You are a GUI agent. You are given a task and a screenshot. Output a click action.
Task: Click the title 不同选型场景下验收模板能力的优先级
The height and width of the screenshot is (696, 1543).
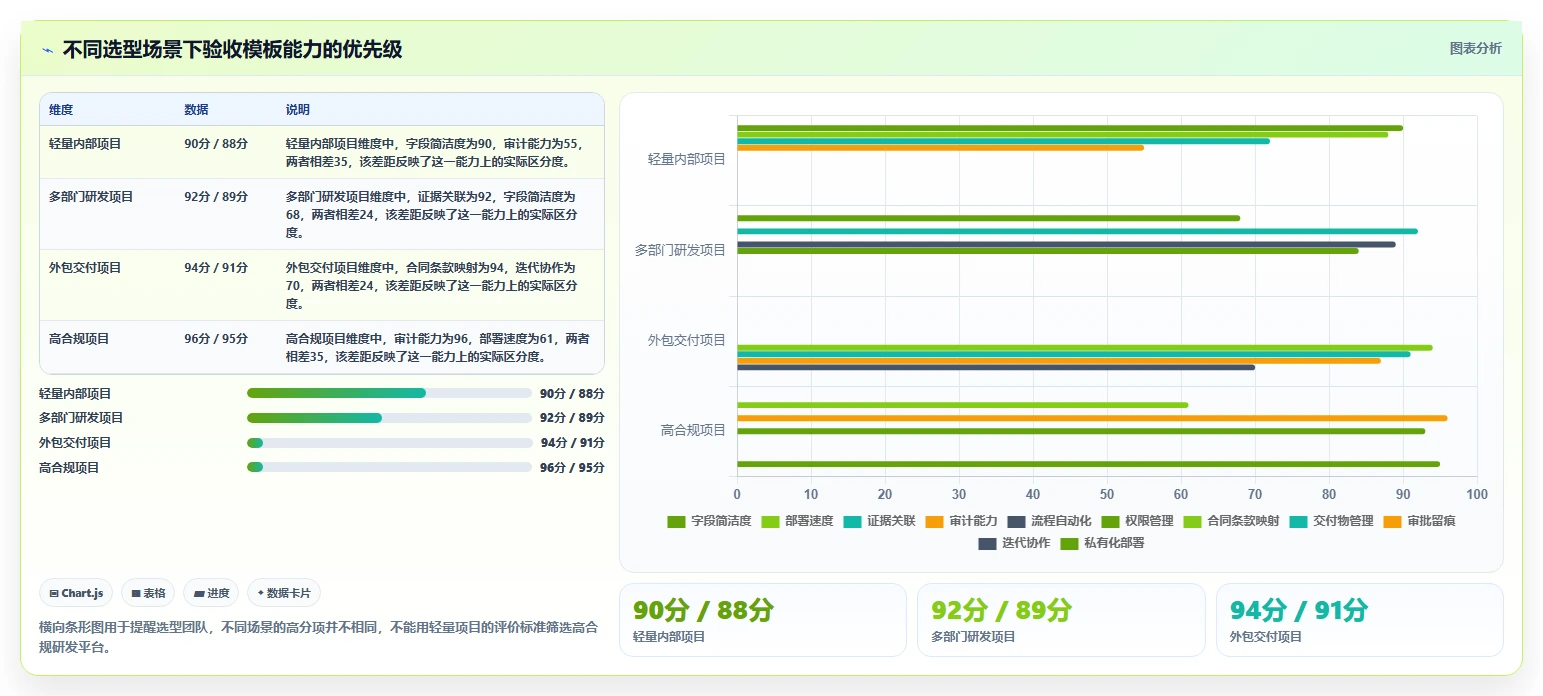tap(232, 49)
